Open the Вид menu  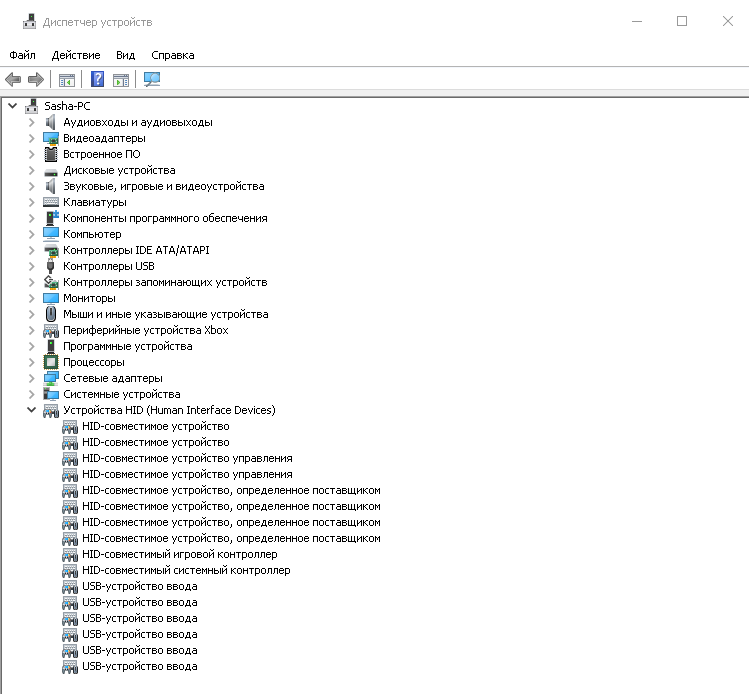pyautogui.click(x=126, y=55)
